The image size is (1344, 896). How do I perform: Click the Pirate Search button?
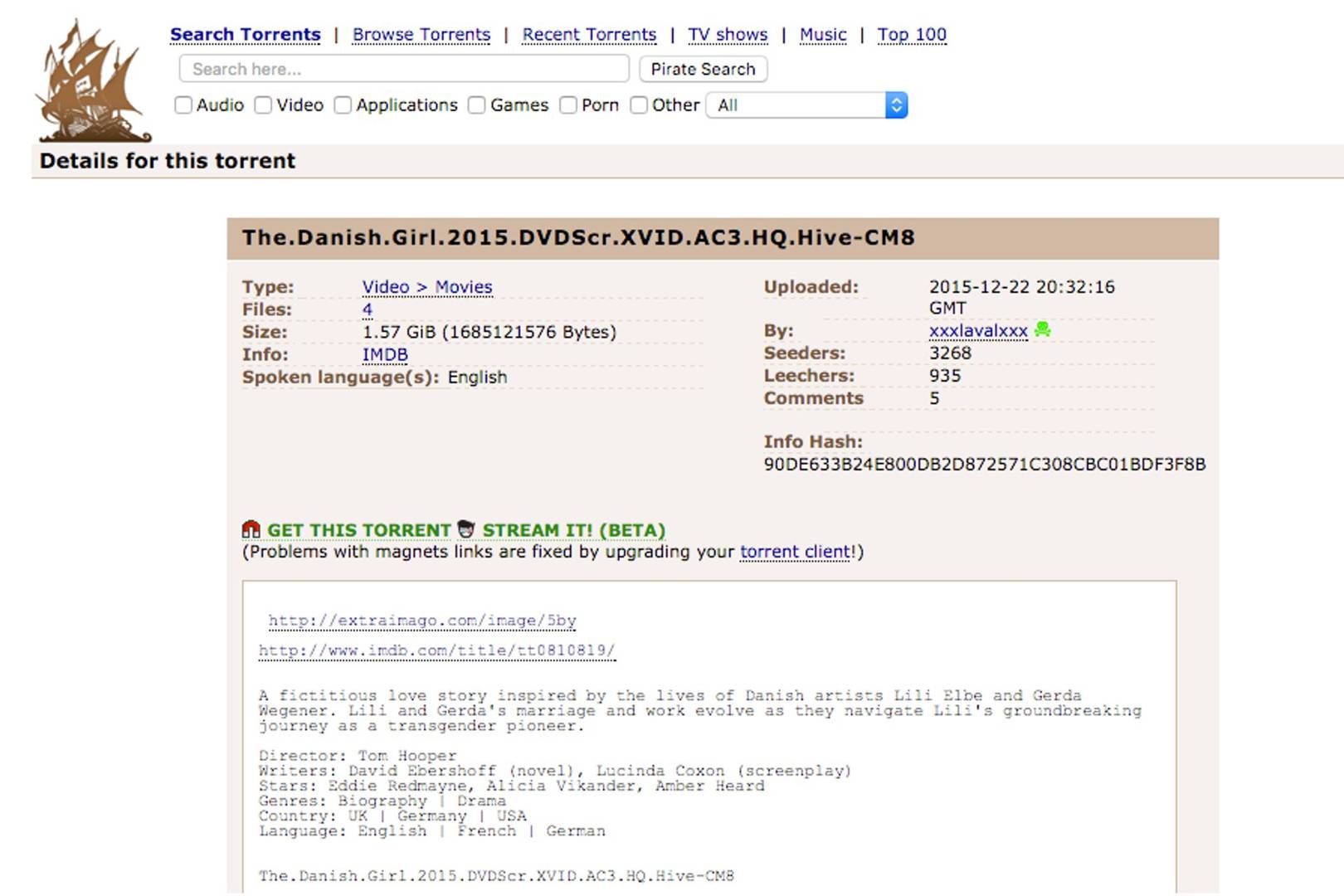704,69
